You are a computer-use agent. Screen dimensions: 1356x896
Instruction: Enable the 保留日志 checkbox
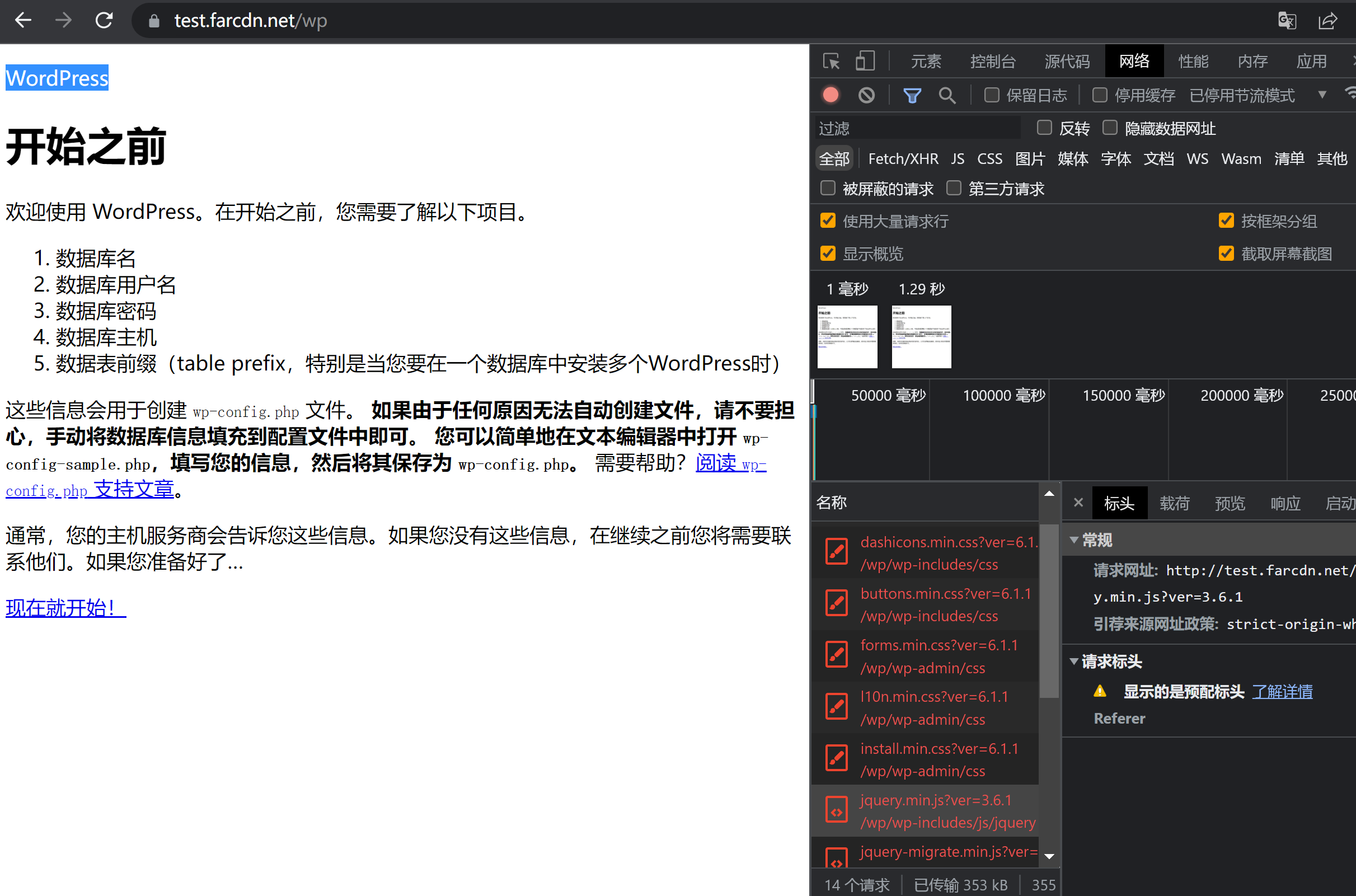pos(992,95)
